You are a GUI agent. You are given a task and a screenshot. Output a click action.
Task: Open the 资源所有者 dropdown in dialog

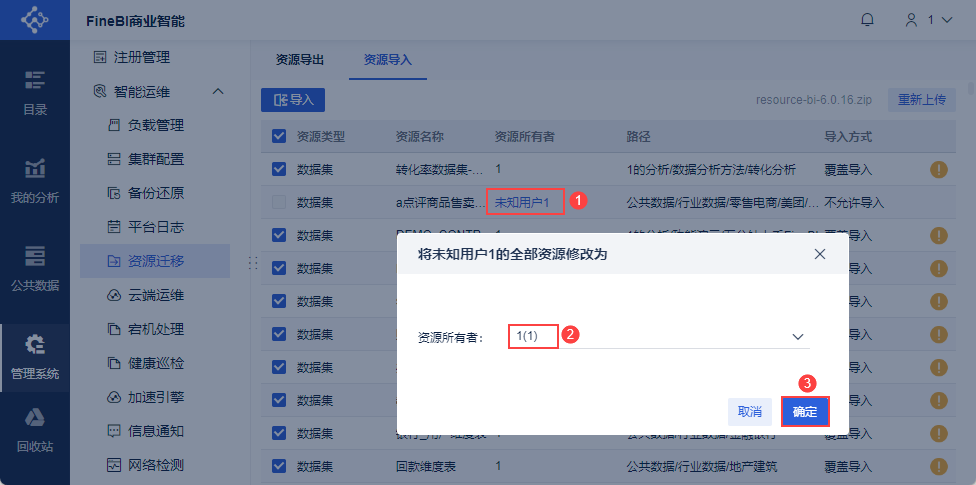[x=659, y=336]
